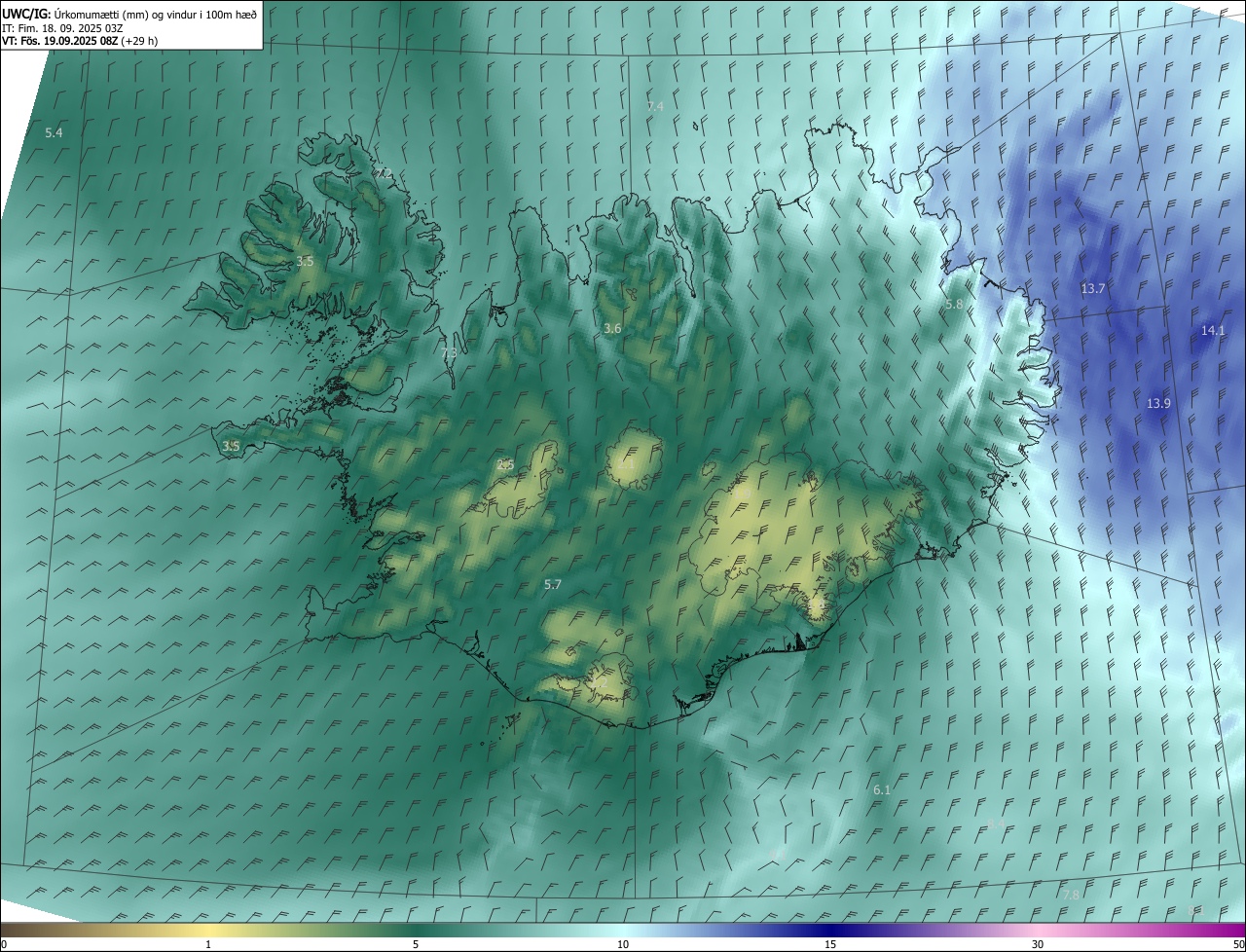Click the 5 tick on the color scale

click(416, 944)
